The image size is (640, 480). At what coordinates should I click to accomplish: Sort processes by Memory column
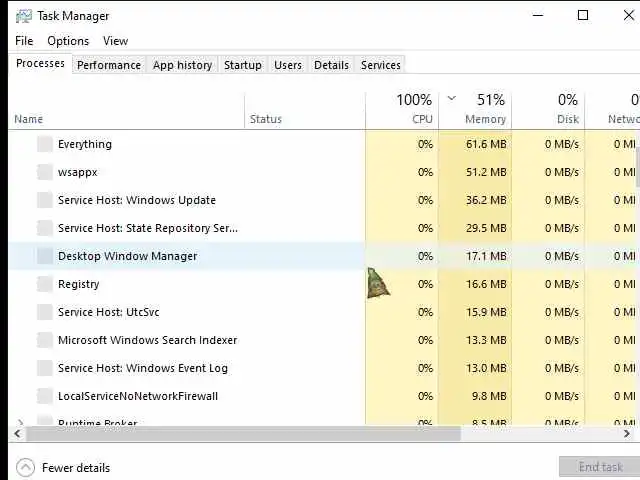point(475,110)
